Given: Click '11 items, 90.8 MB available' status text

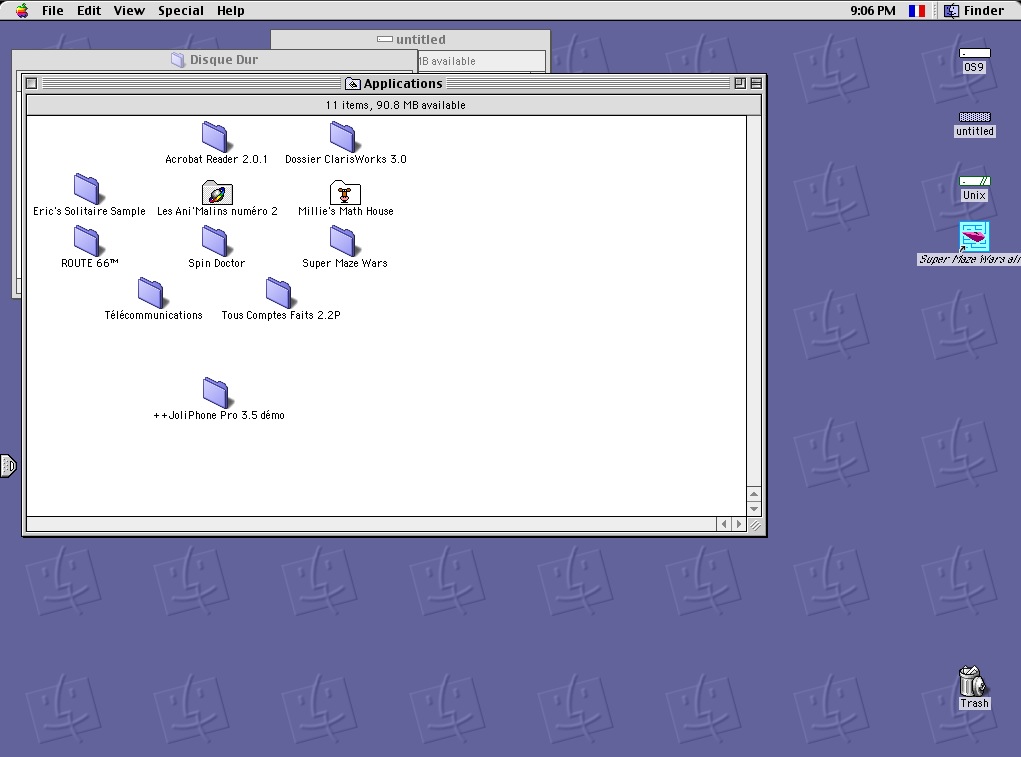Looking at the screenshot, I should pyautogui.click(x=395, y=105).
